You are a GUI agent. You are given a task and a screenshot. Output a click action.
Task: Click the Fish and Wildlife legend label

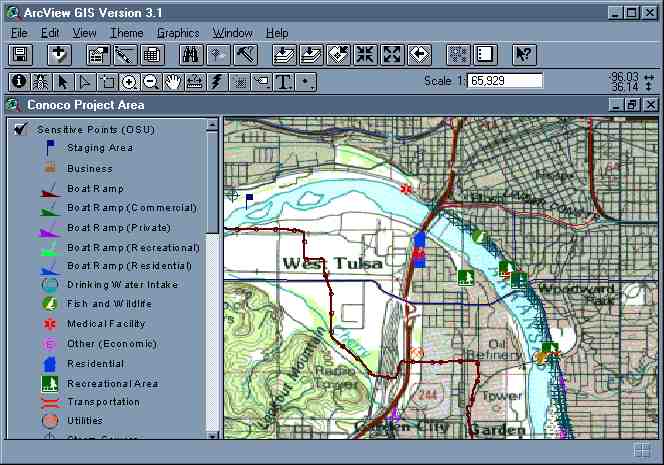click(x=109, y=304)
